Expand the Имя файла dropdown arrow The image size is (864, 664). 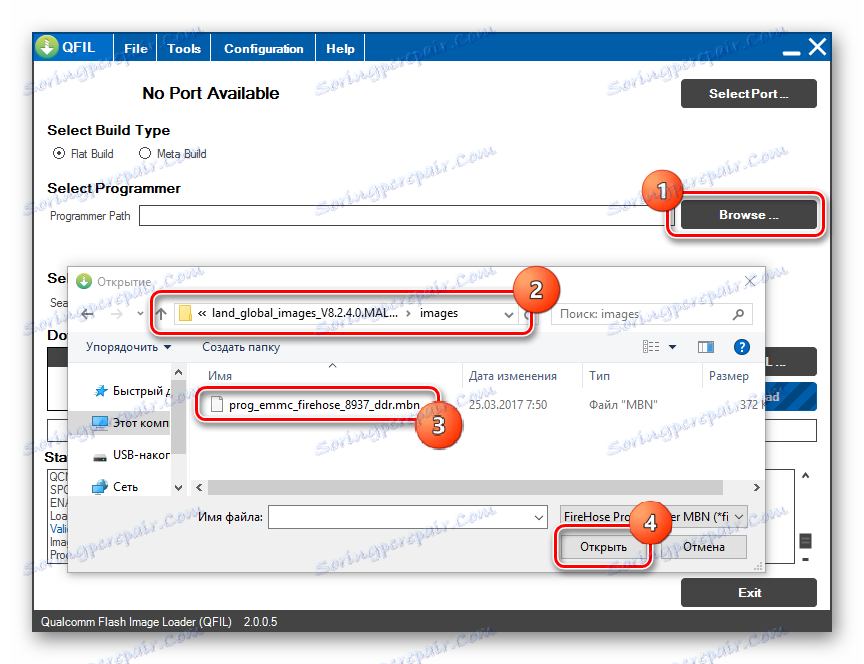pyautogui.click(x=539, y=517)
